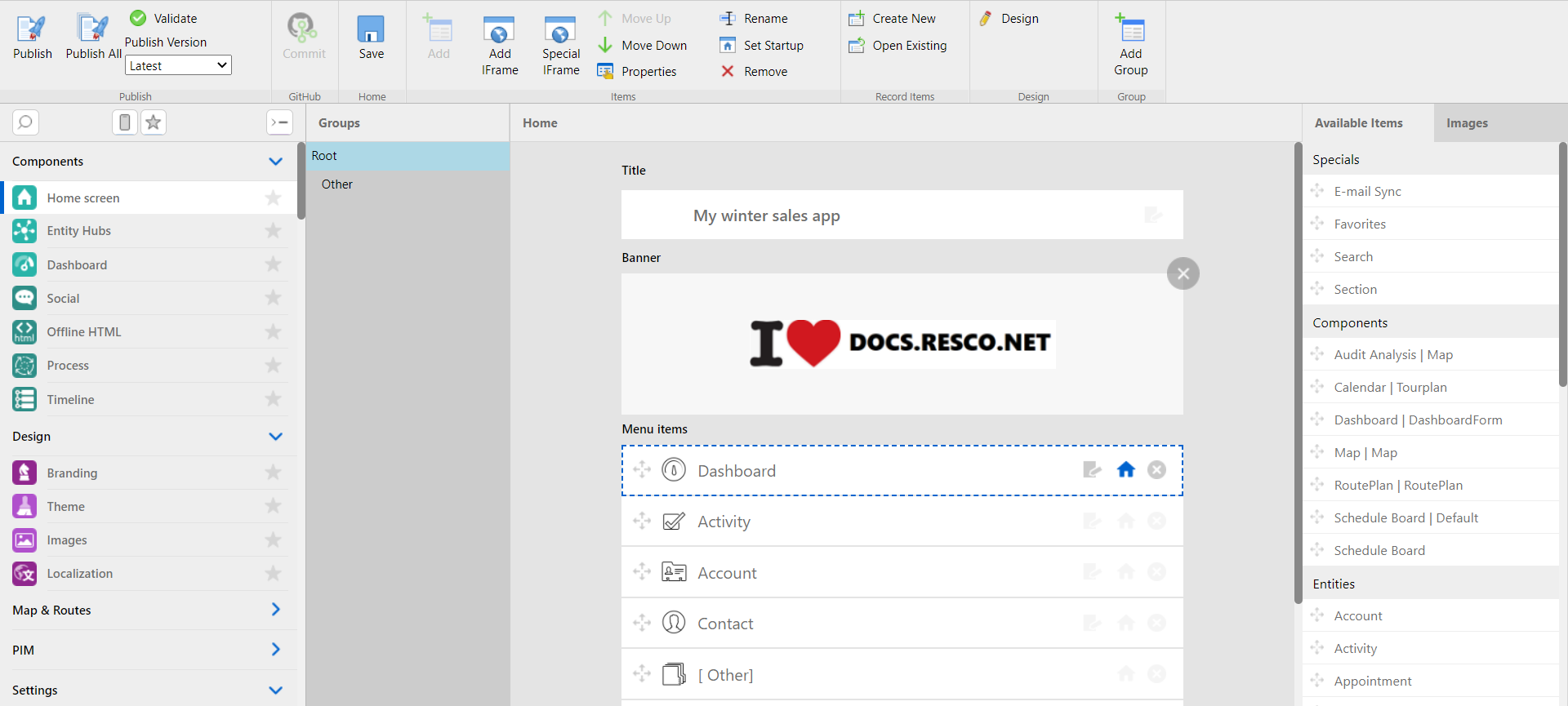The image size is (1568, 706).
Task: Click the Save icon
Action: coord(371,30)
